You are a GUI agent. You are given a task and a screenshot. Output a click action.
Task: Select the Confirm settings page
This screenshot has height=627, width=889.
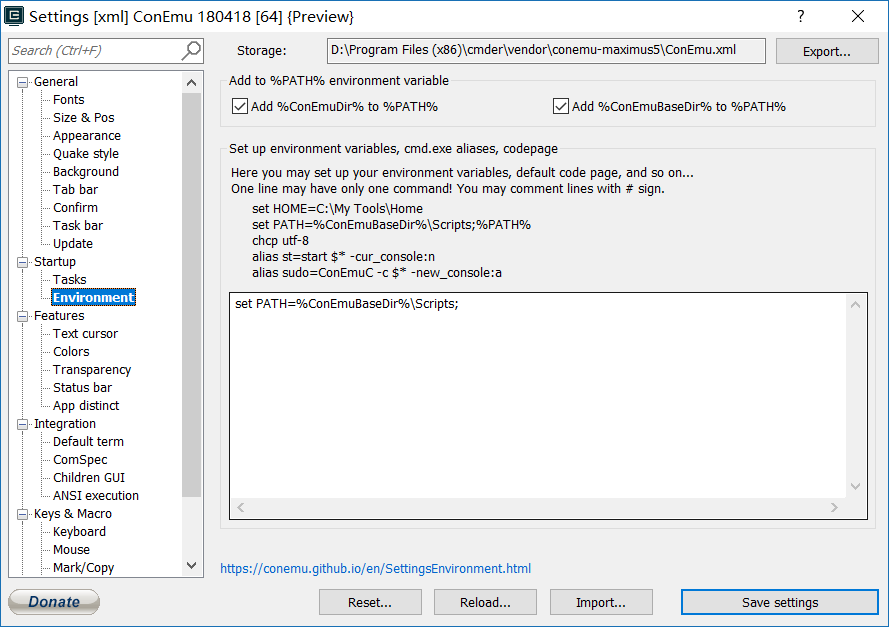75,208
